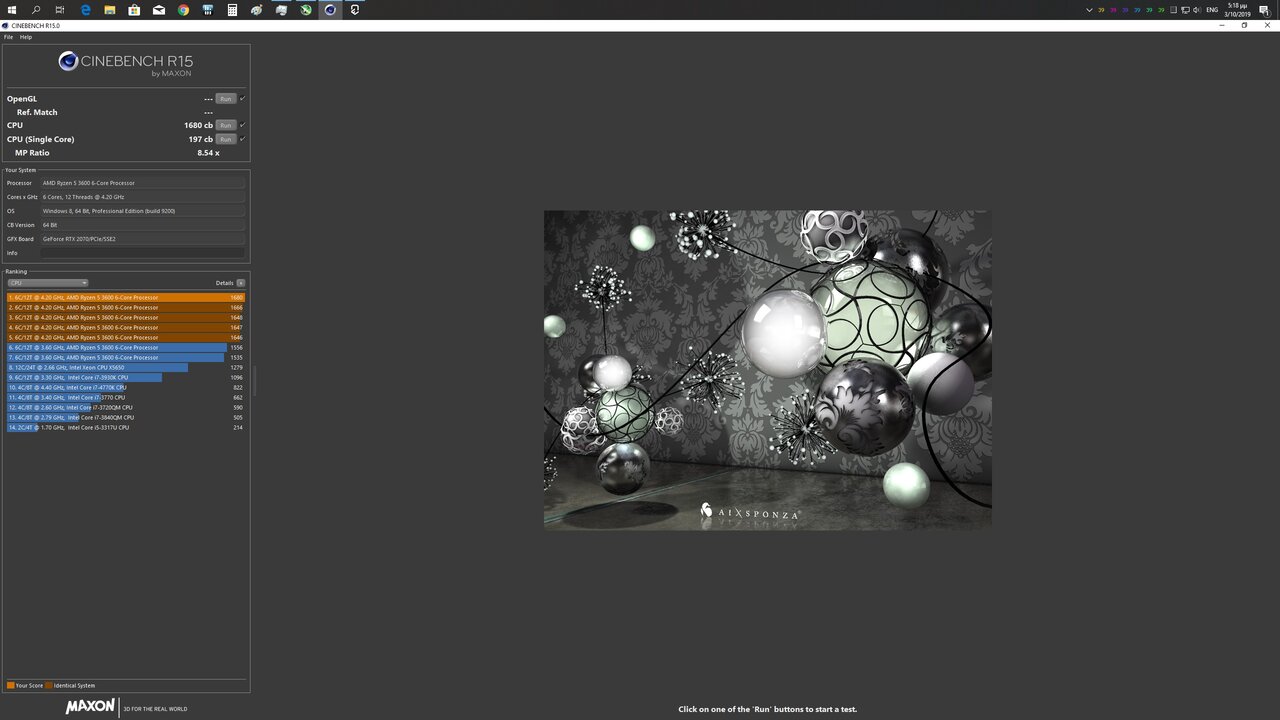Select the Intel Core i7-3720QM entry
Viewport: 1280px width, 720px height.
(x=126, y=407)
